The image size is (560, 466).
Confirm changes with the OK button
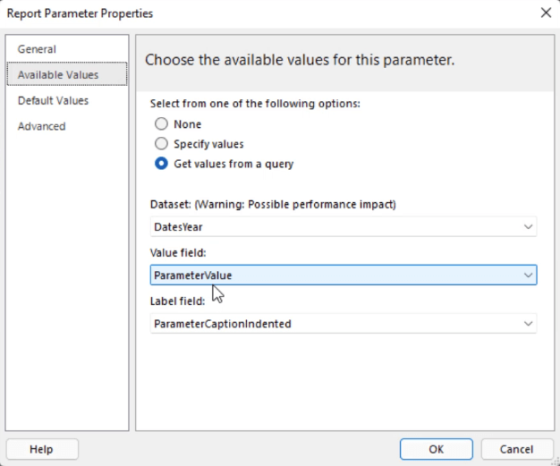[436, 449]
